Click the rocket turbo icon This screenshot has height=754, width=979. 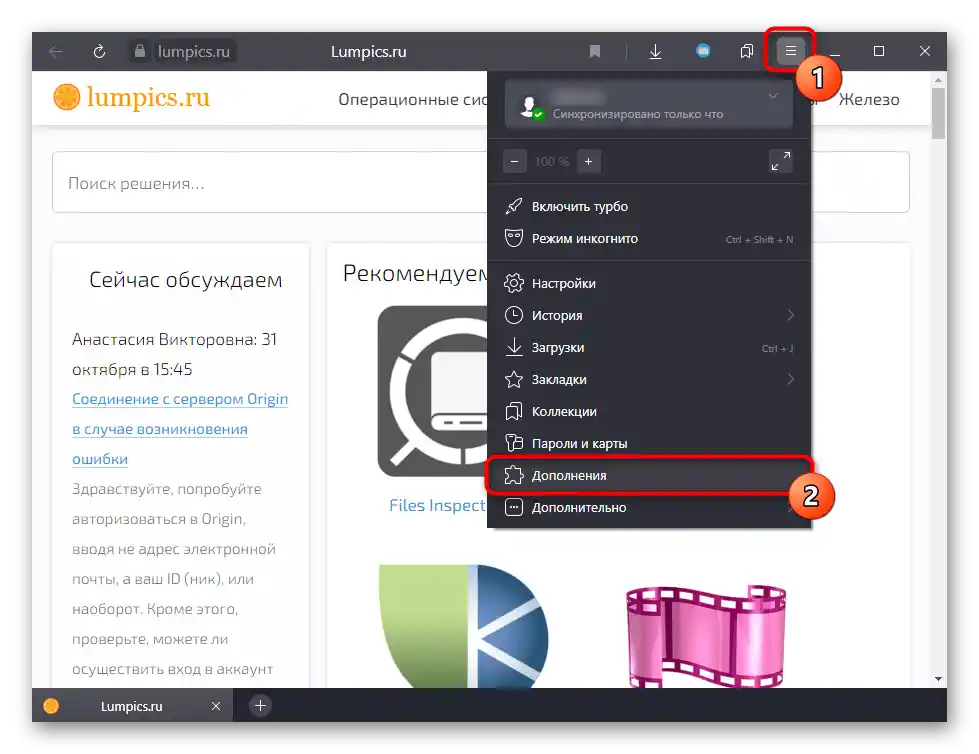click(514, 206)
